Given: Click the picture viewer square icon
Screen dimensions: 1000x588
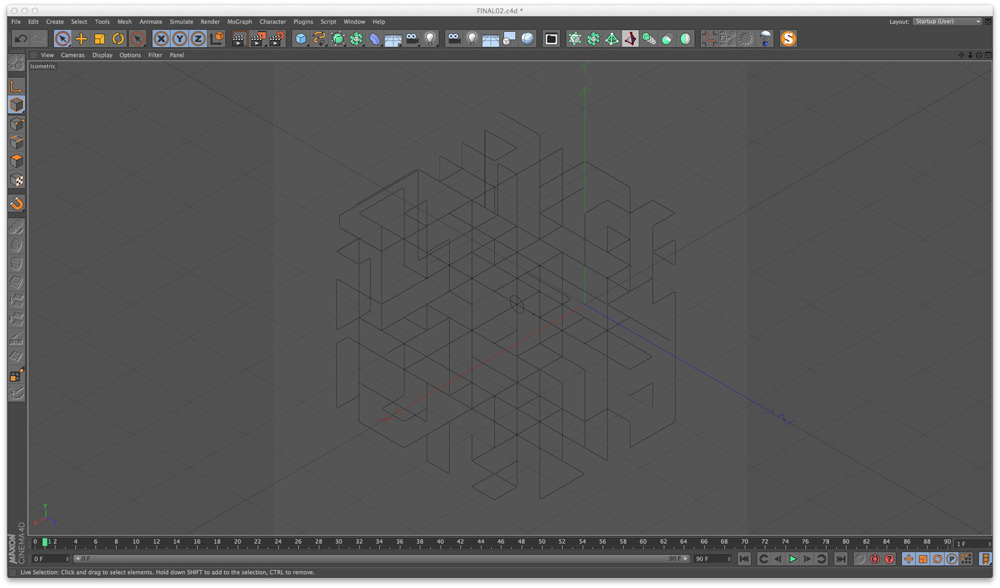Looking at the screenshot, I should pos(551,39).
